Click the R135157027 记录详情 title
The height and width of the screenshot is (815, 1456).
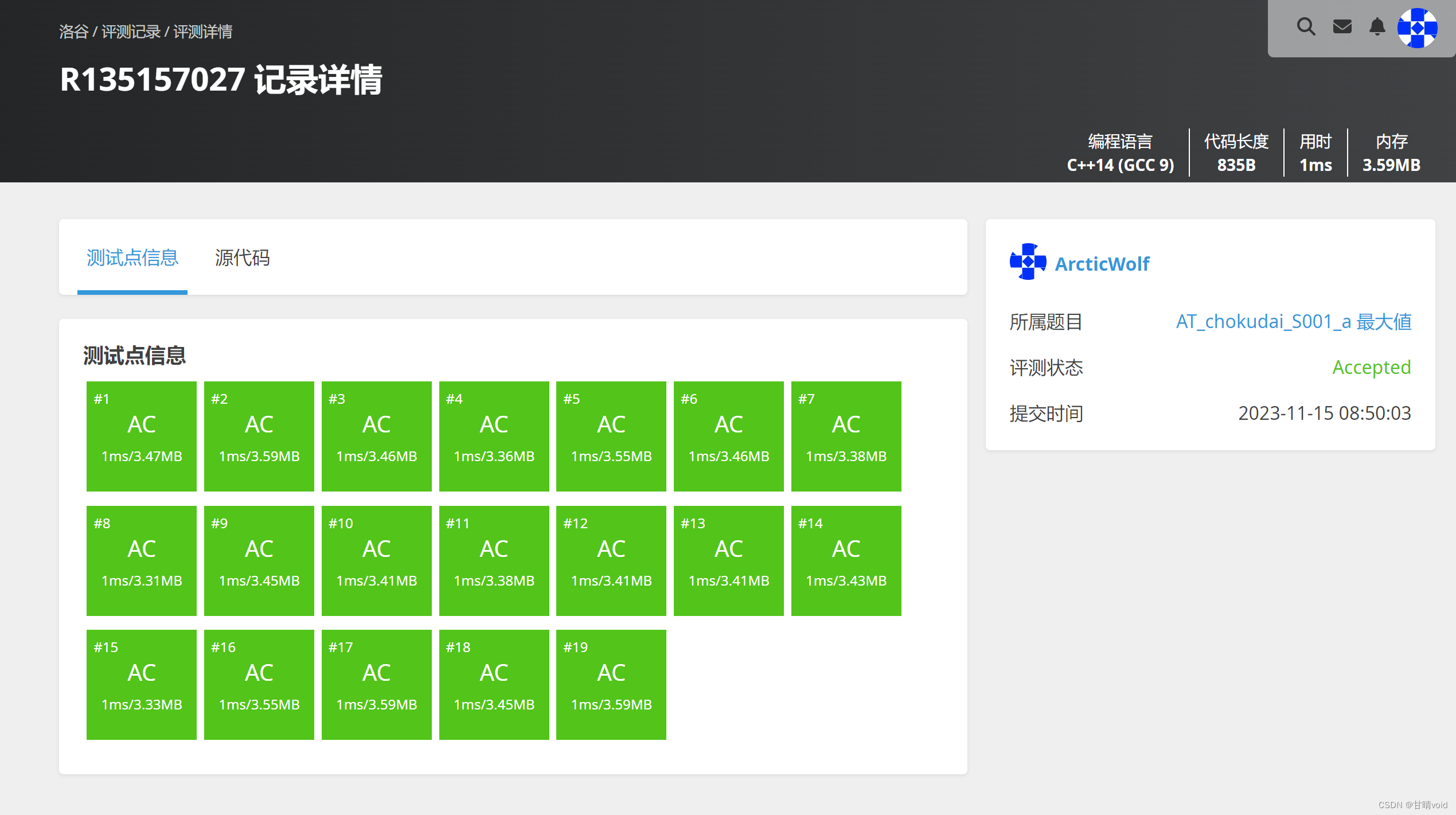(x=221, y=80)
